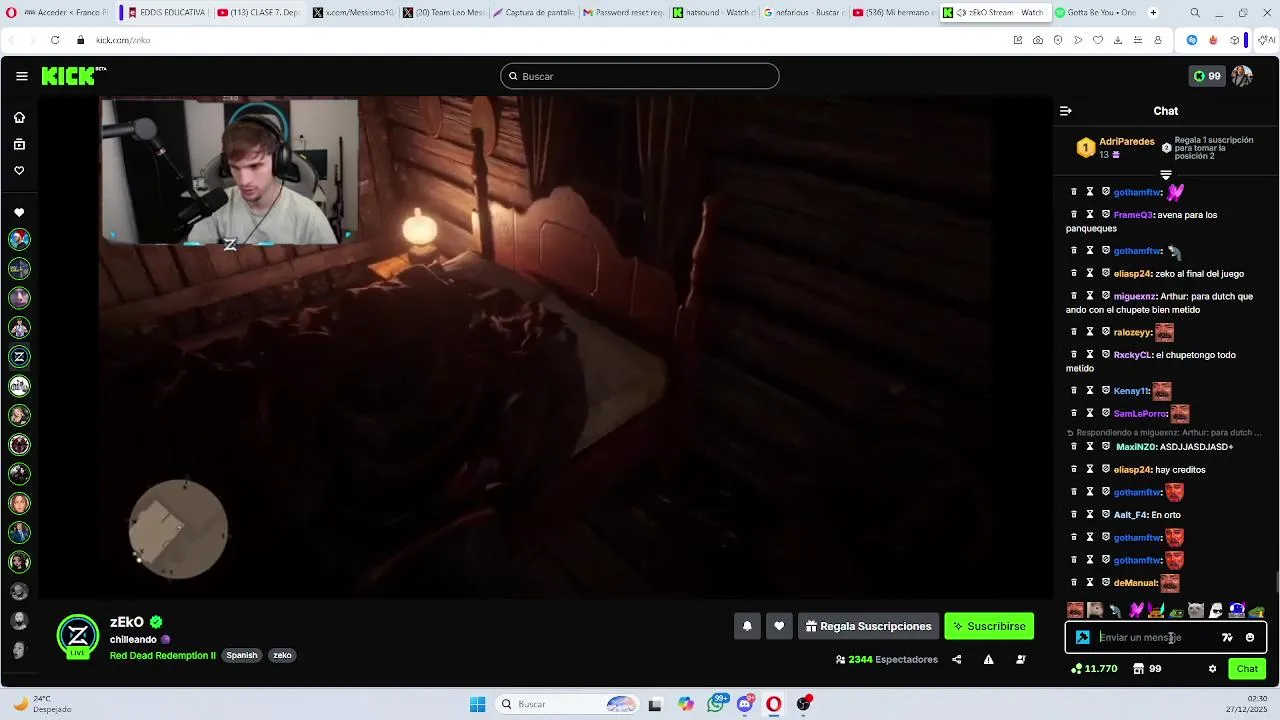
Task: Open the Windows taskbar Buscar search box
Action: (x=568, y=704)
